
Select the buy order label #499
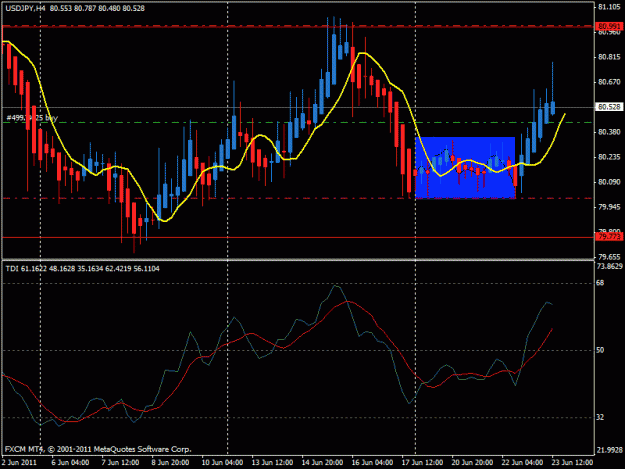click(x=32, y=118)
